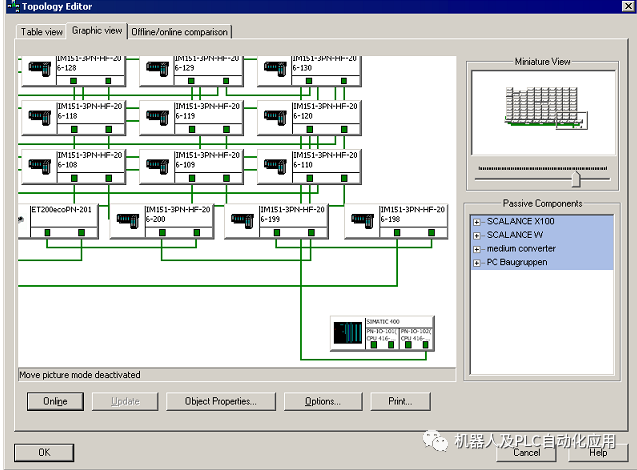Click the Print button

tap(400, 401)
